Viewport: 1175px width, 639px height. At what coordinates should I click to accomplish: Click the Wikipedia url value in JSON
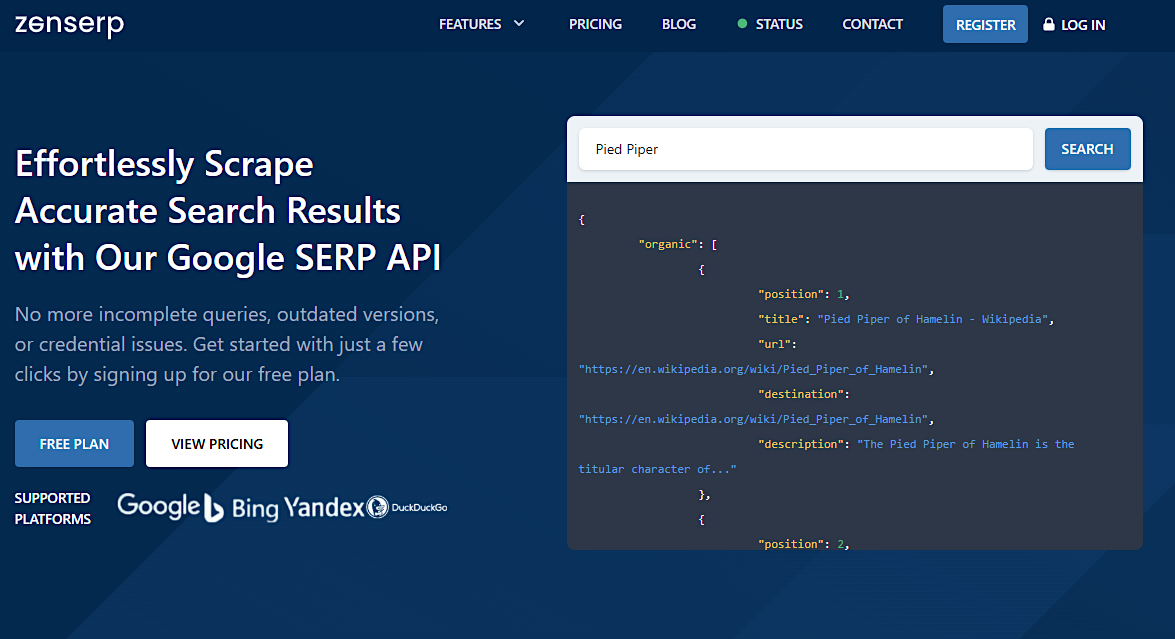point(753,369)
